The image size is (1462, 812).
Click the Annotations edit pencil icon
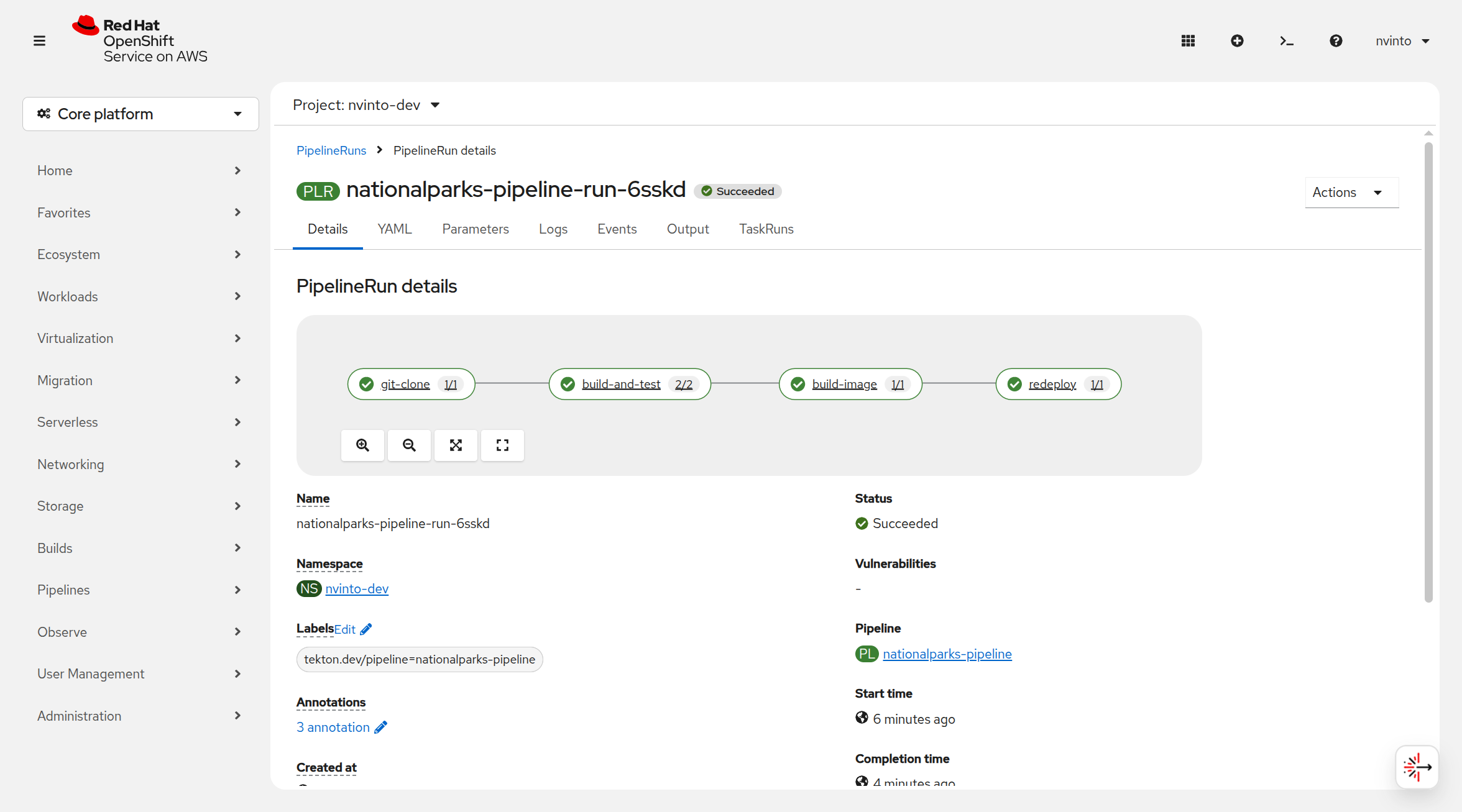381,727
